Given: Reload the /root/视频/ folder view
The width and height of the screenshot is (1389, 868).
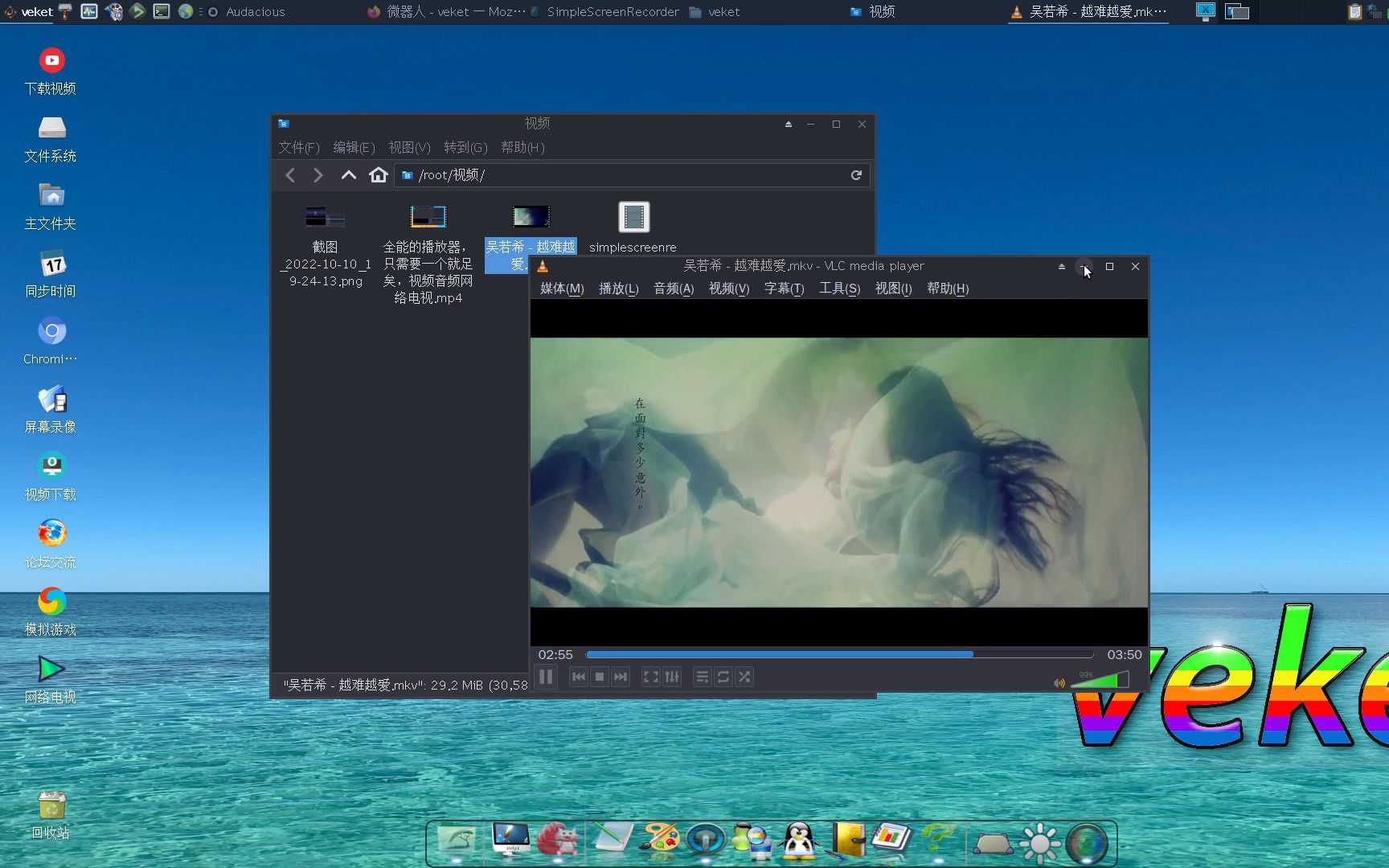Looking at the screenshot, I should coord(856,175).
